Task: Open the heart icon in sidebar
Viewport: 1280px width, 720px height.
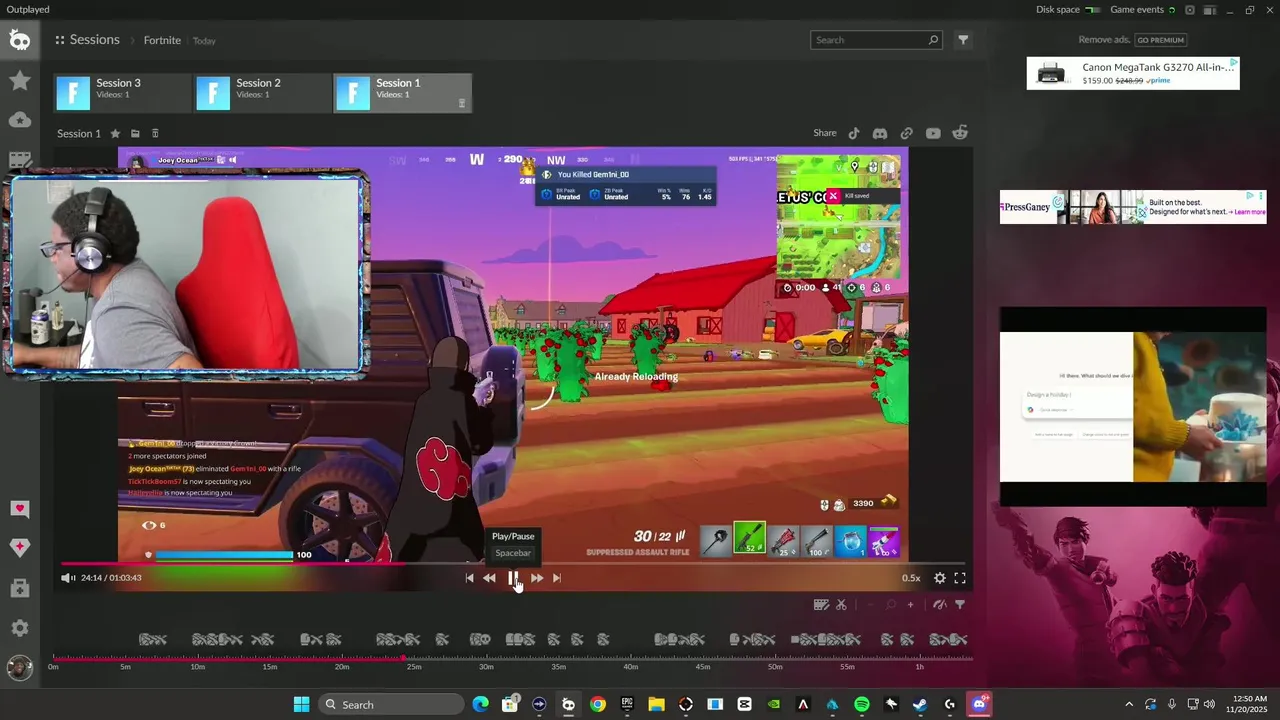Action: pos(19,509)
